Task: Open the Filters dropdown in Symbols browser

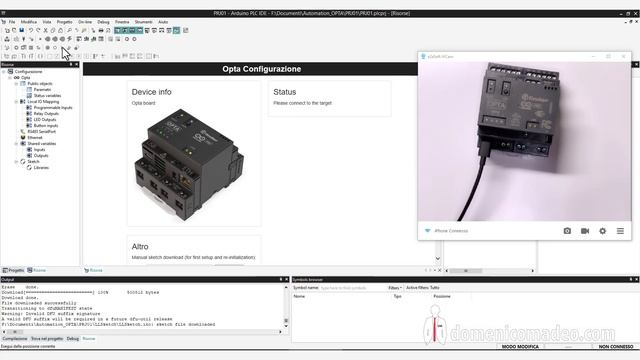Action: click(x=395, y=288)
